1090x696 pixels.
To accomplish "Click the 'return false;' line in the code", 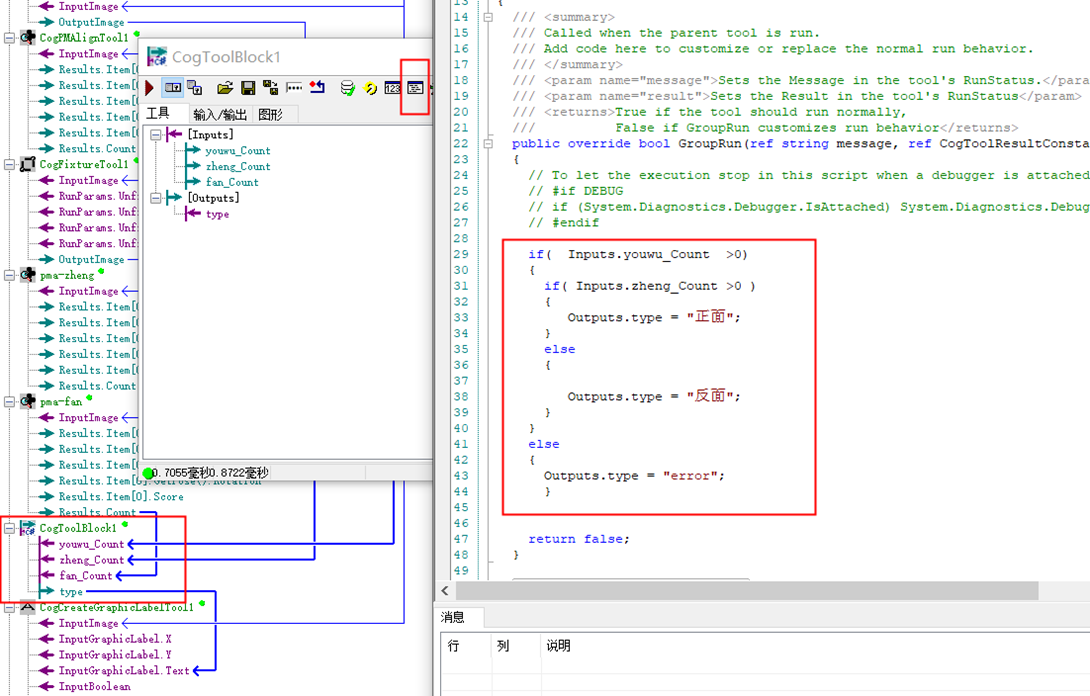I will [x=578, y=540].
